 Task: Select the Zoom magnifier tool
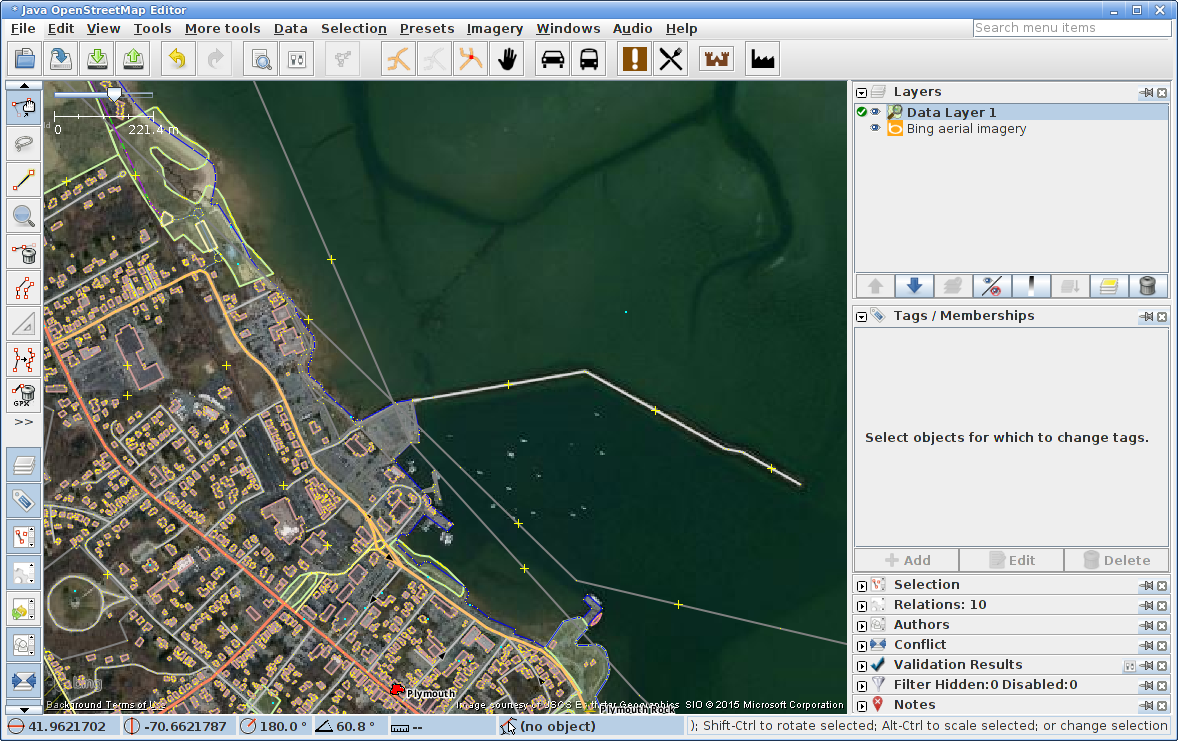tap(24, 215)
